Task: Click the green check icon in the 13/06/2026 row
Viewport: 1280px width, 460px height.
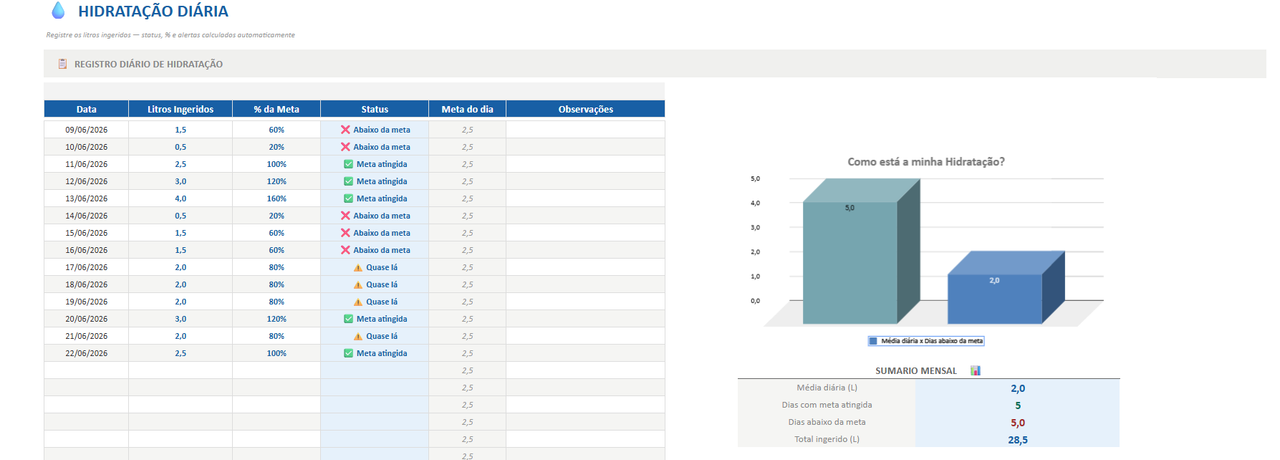Action: (348, 198)
